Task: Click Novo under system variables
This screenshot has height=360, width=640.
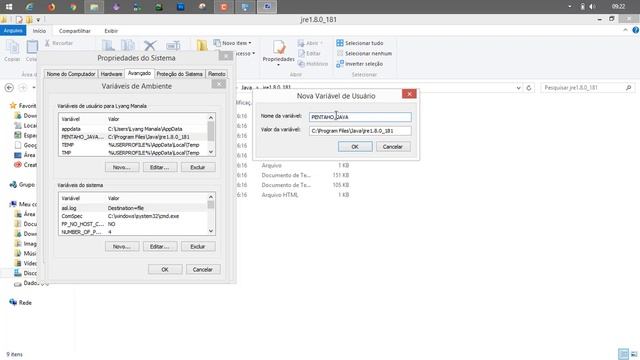Action: [122, 247]
